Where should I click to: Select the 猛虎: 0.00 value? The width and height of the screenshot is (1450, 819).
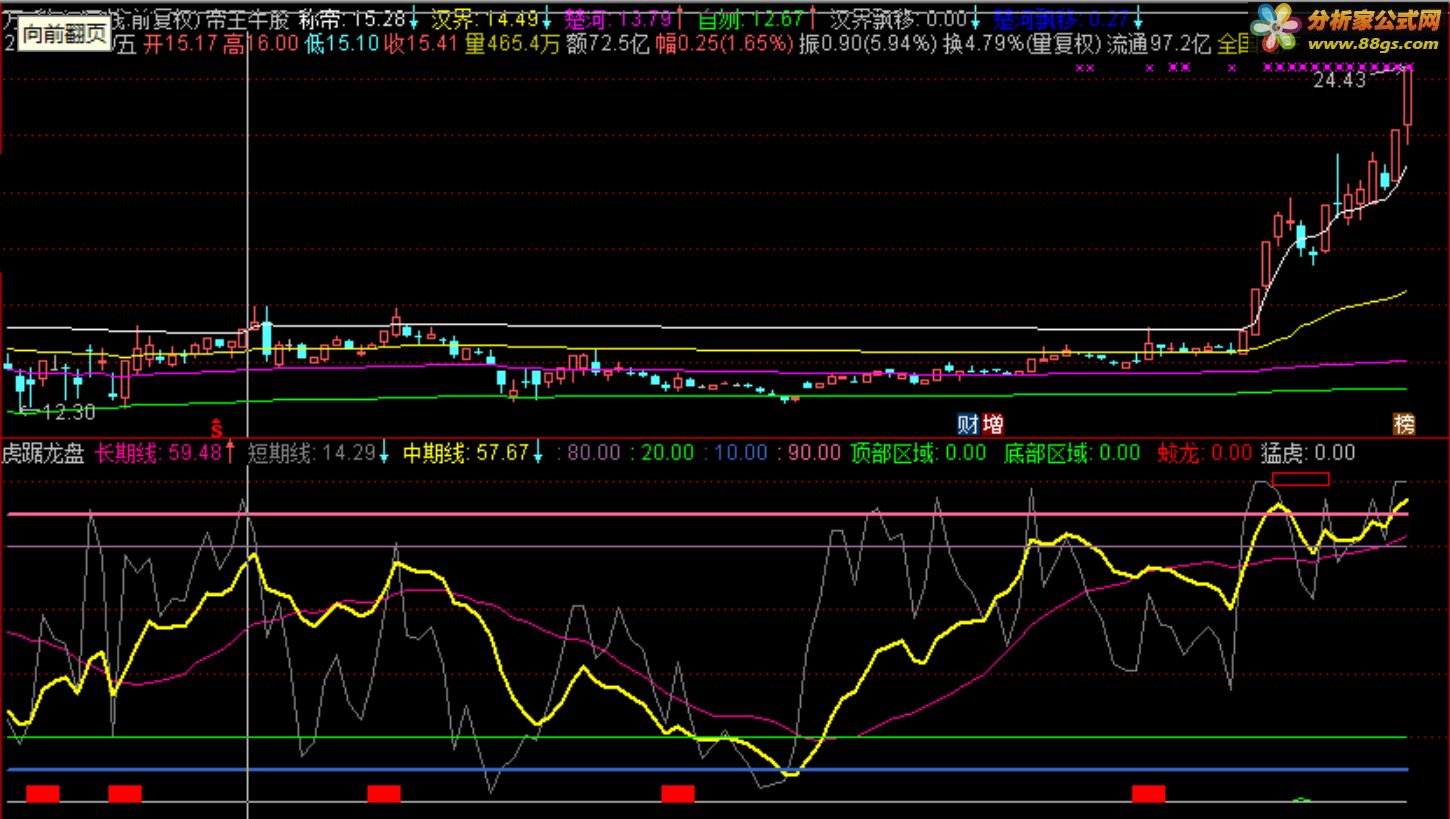pyautogui.click(x=1308, y=453)
